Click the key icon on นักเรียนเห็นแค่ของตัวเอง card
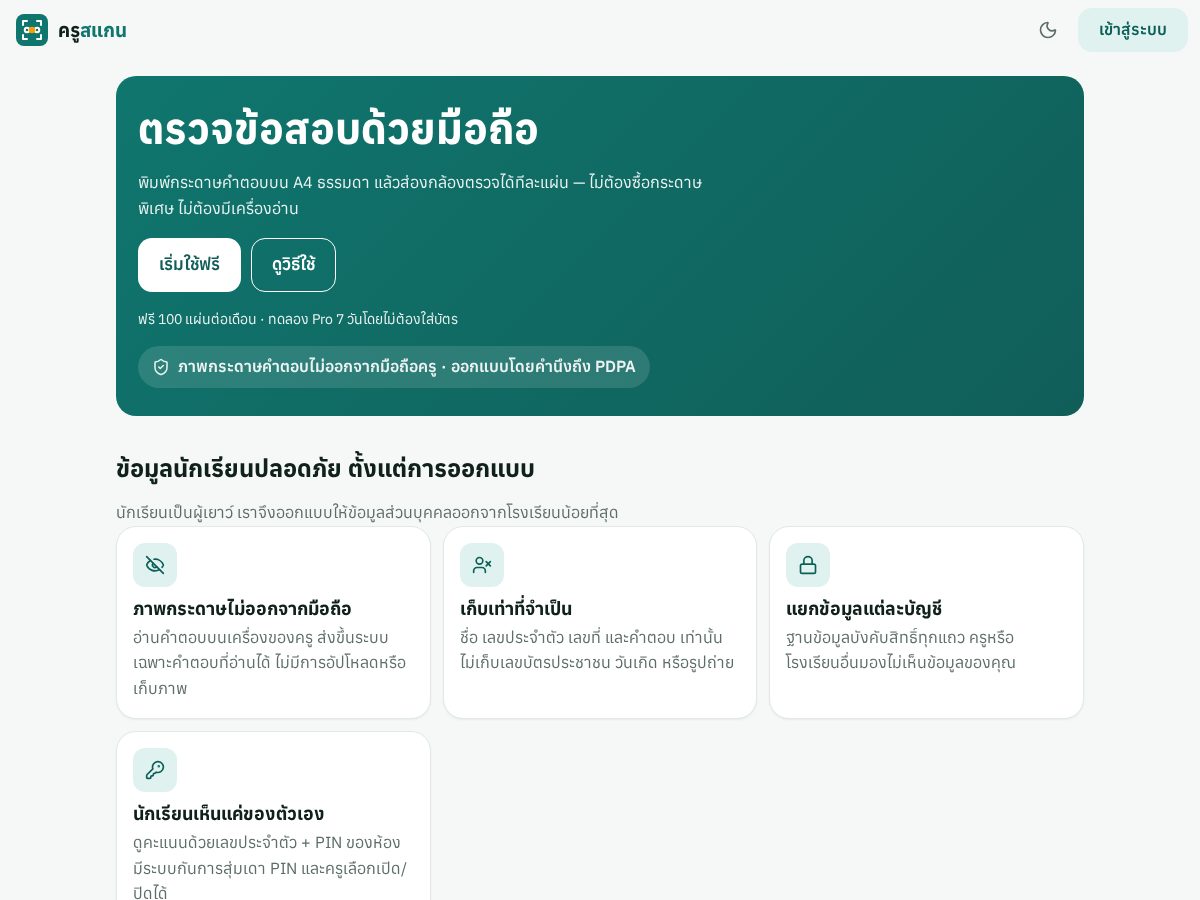This screenshot has height=900, width=1200. coord(155,770)
